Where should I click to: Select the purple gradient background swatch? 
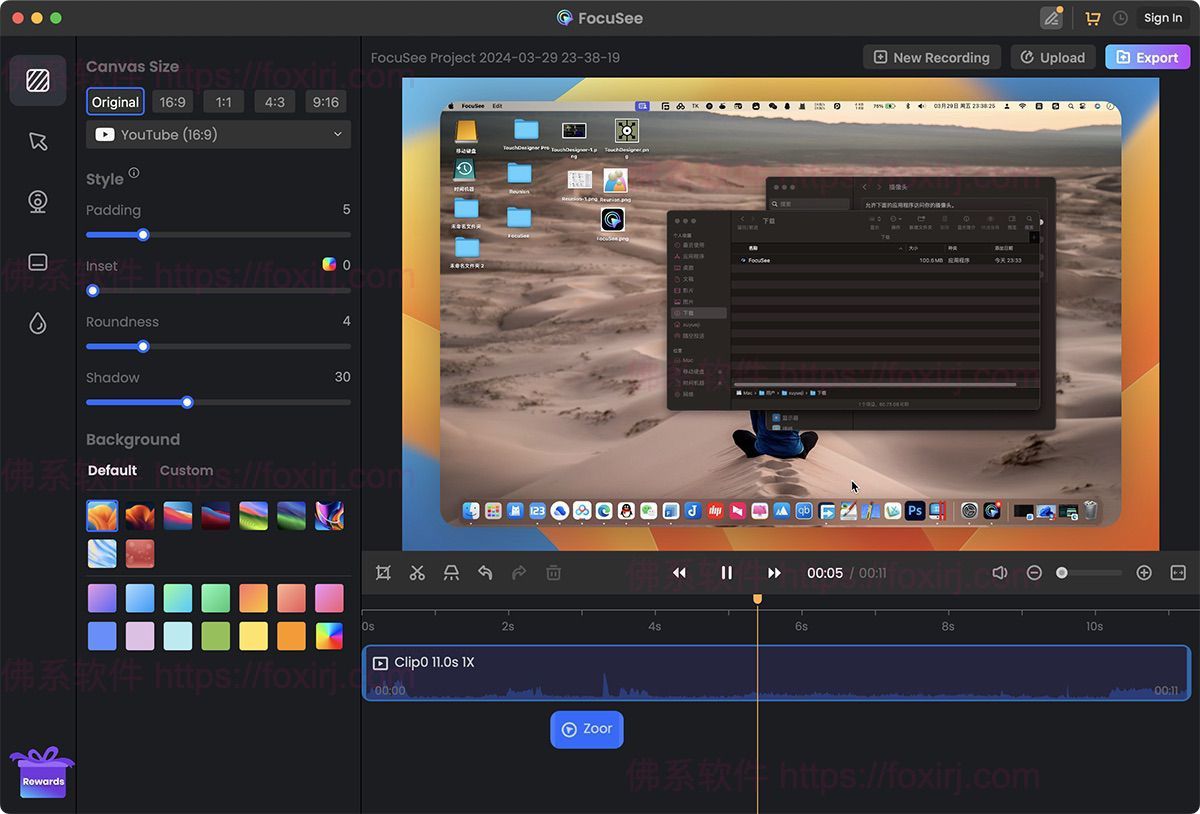101,597
